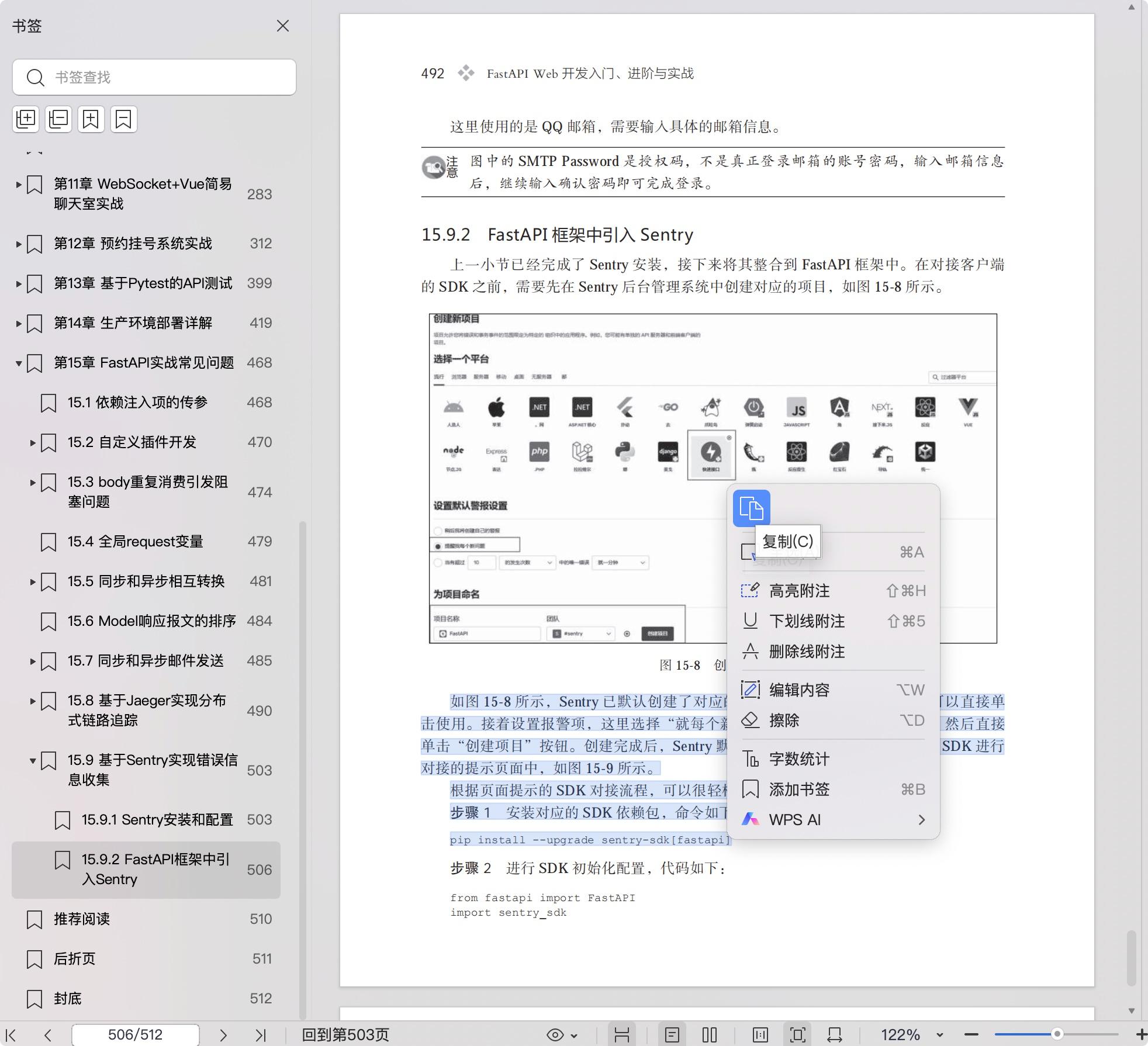The width and height of the screenshot is (1148, 1046).
Task: Click the underline annotation icon in menu
Action: pos(751,621)
